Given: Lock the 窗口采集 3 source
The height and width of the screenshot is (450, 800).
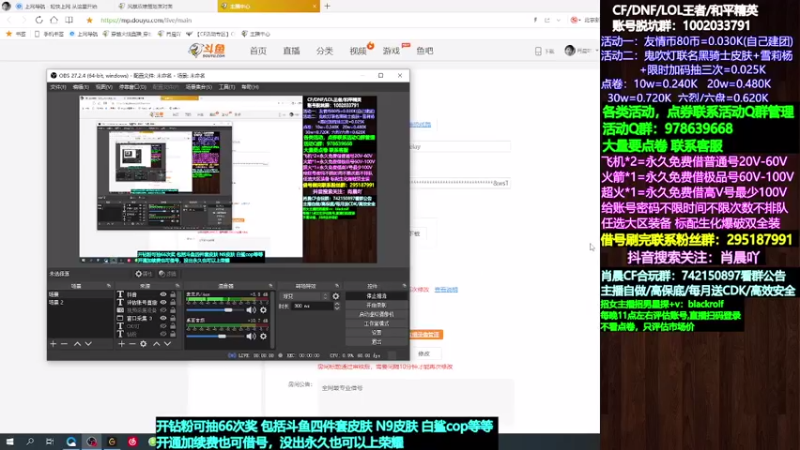Looking at the screenshot, I should click(x=173, y=318).
